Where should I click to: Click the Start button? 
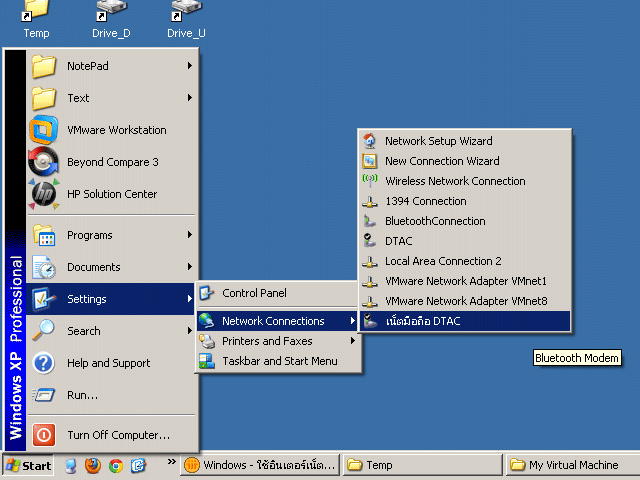[29, 466]
